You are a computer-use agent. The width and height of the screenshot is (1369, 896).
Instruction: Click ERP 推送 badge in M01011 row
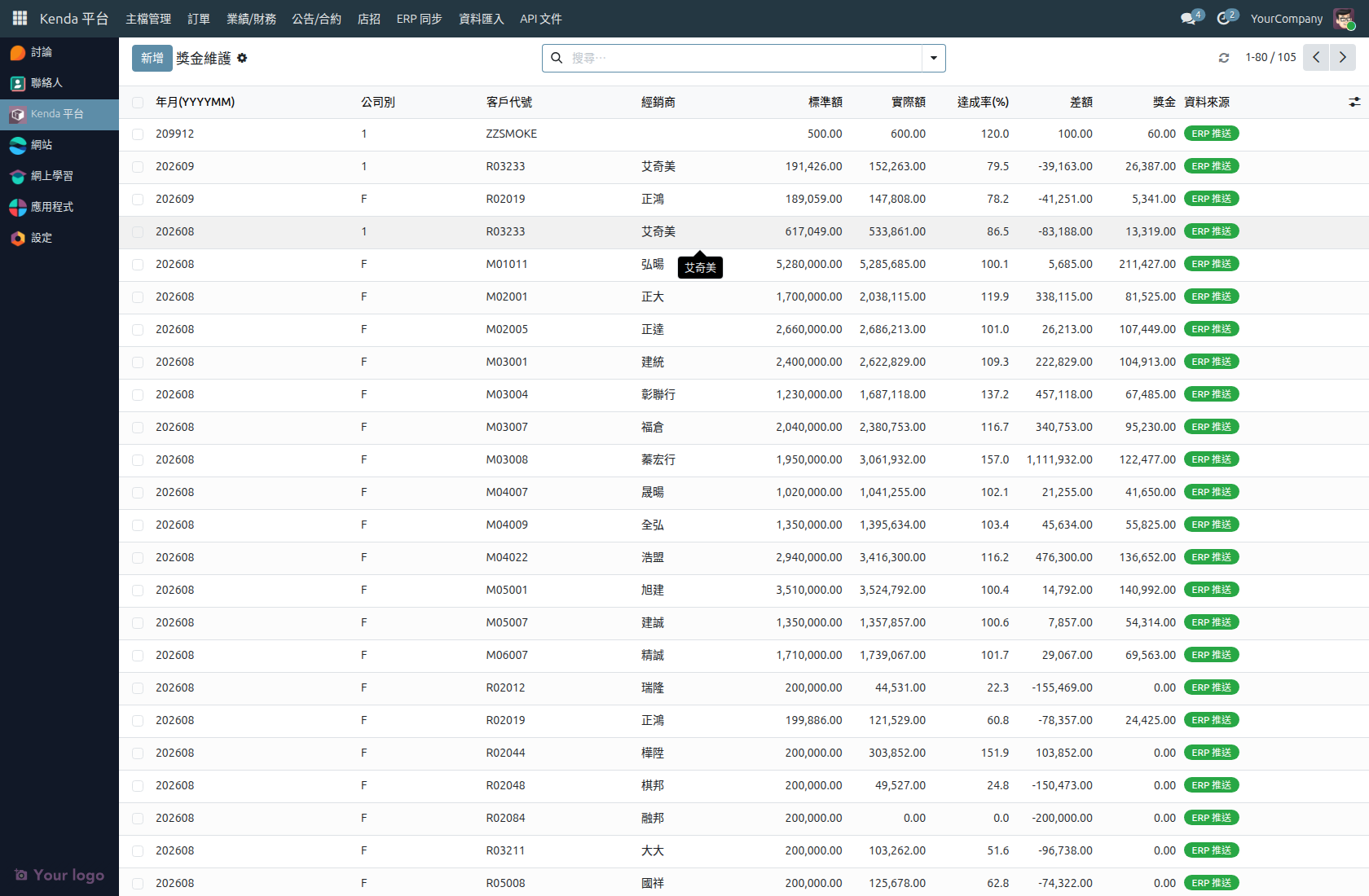coord(1211,264)
